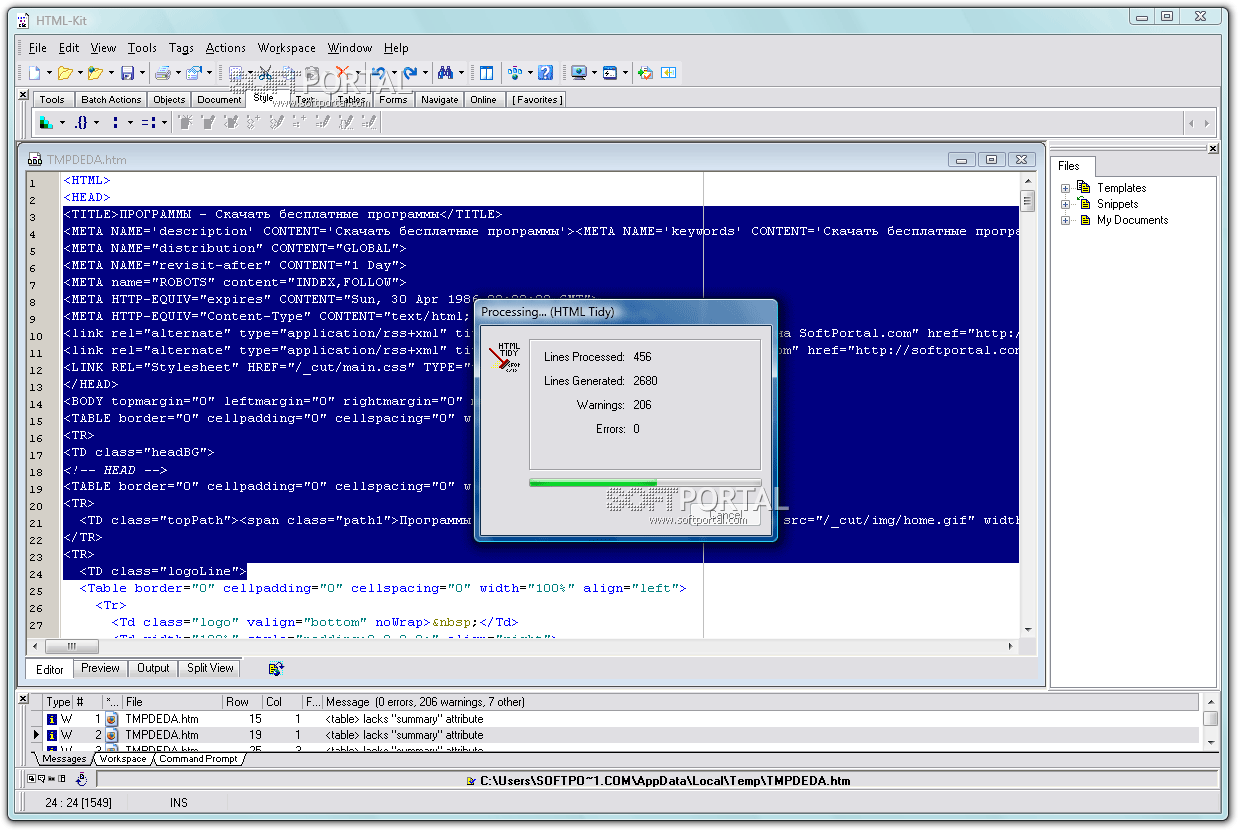The width and height of the screenshot is (1240, 832).
Task: Sort messages by File column header
Action: click(x=172, y=702)
